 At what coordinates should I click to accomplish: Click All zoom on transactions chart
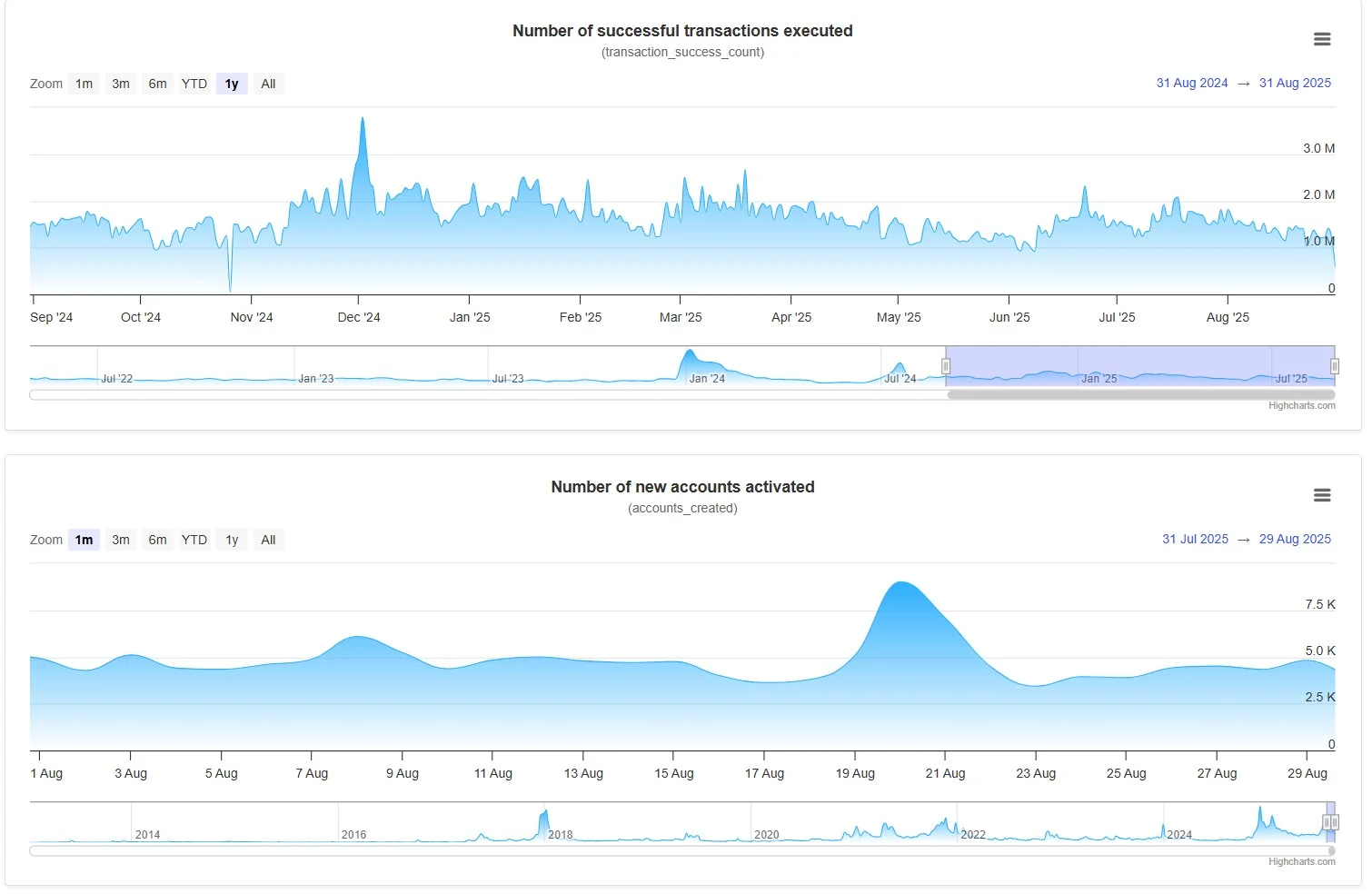[x=268, y=84]
